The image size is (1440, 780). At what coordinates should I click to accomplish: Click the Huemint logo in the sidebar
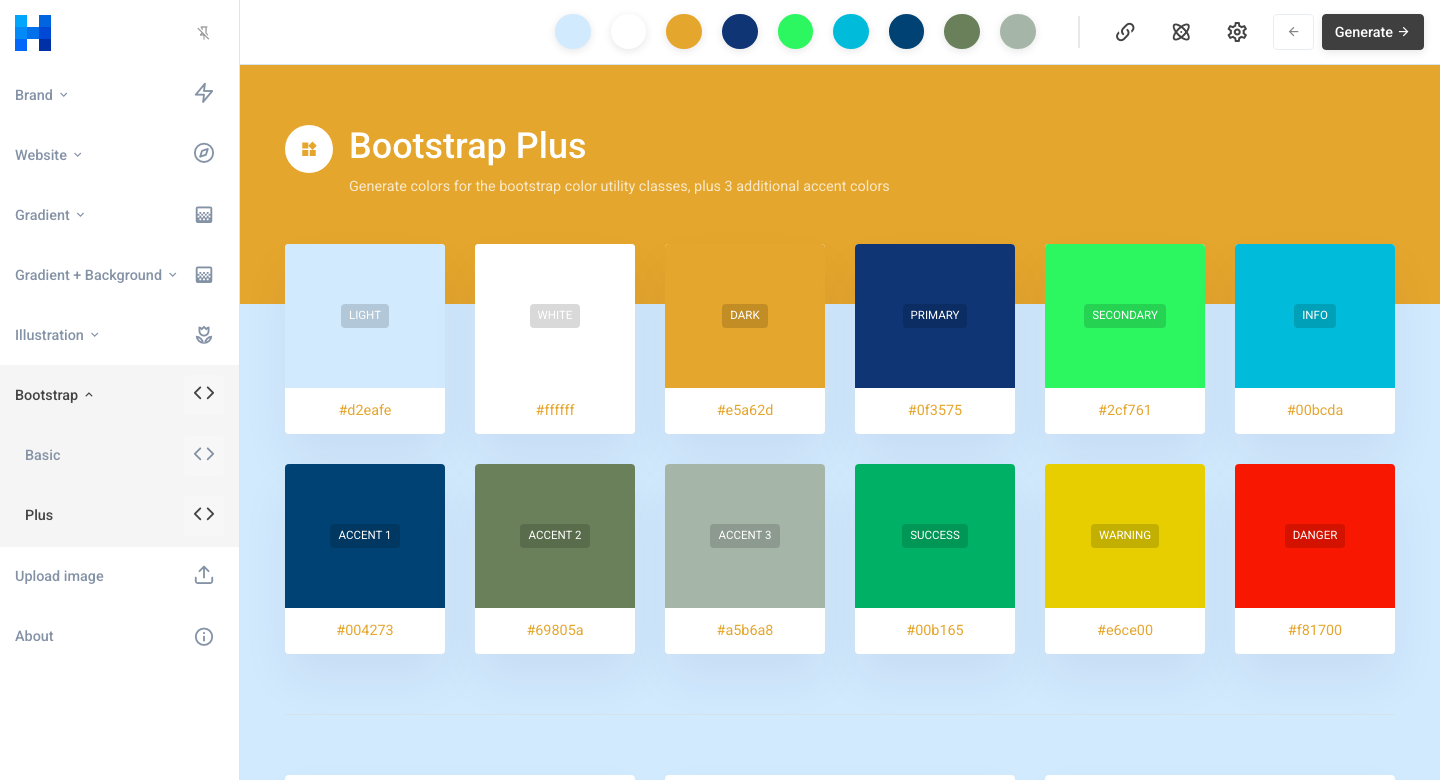point(33,33)
